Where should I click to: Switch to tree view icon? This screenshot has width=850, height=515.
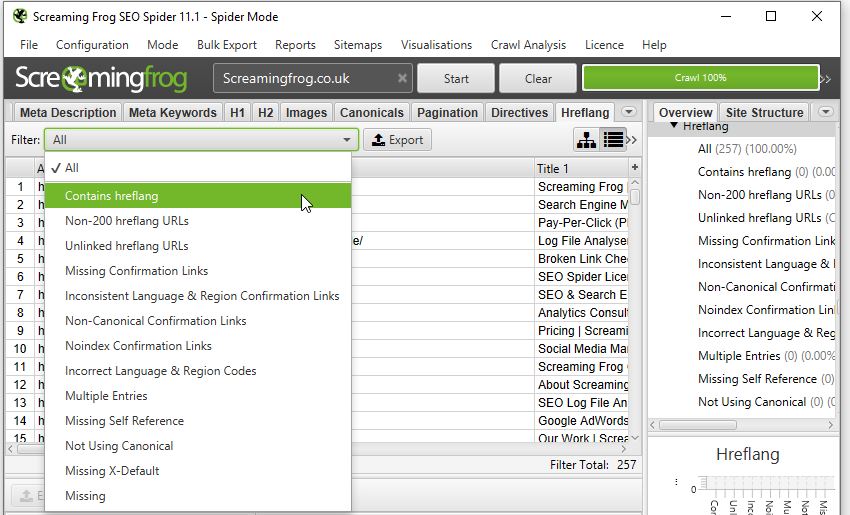click(586, 140)
